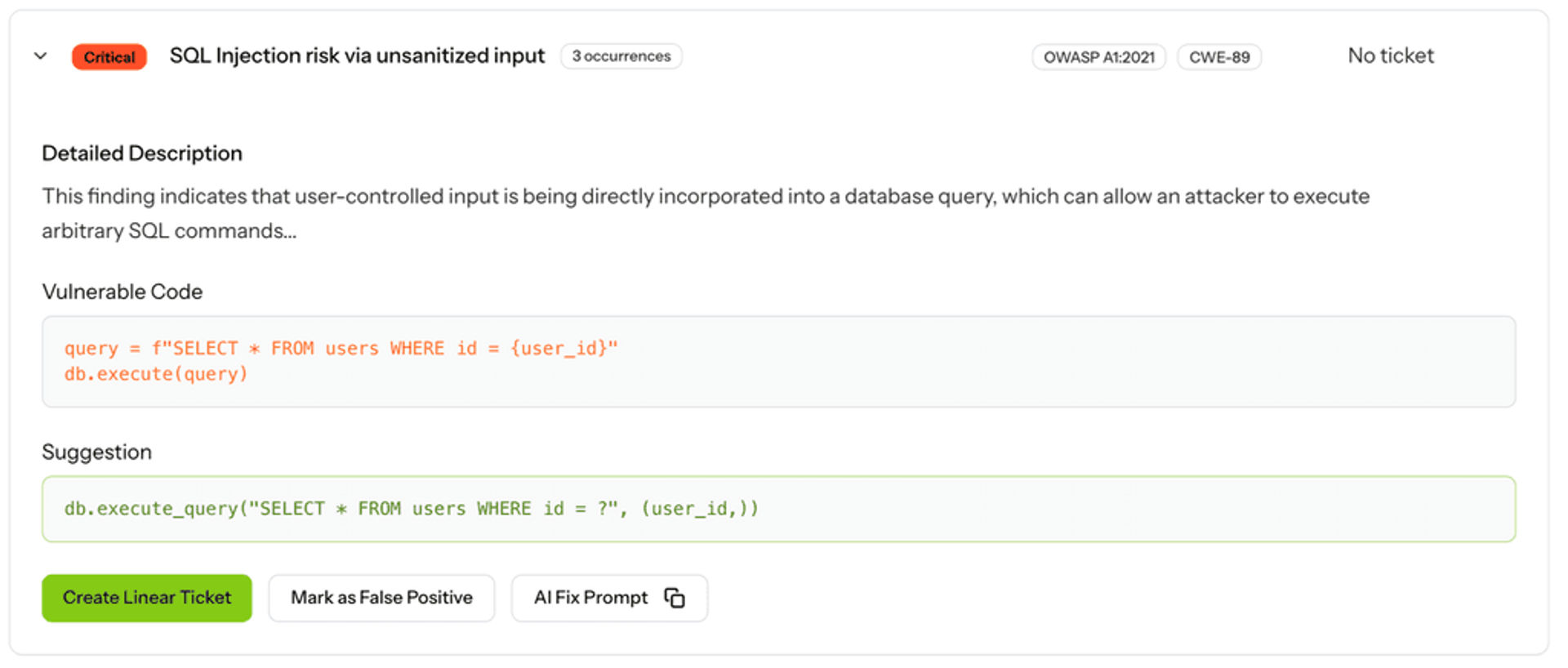Collapse the SQL Injection finding chevron
The height and width of the screenshot is (668, 1568).
tap(41, 56)
